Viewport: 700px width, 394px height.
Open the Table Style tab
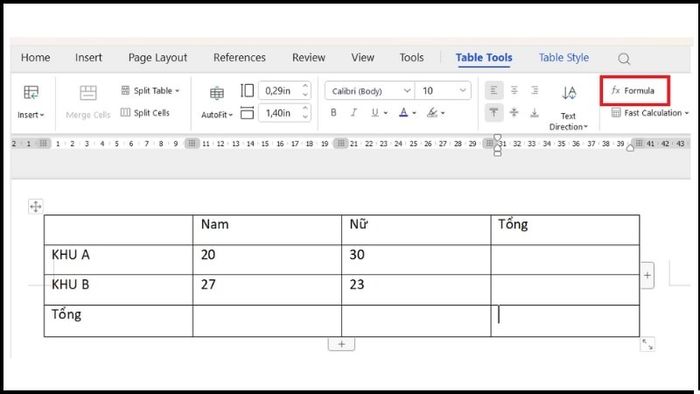pyautogui.click(x=563, y=58)
